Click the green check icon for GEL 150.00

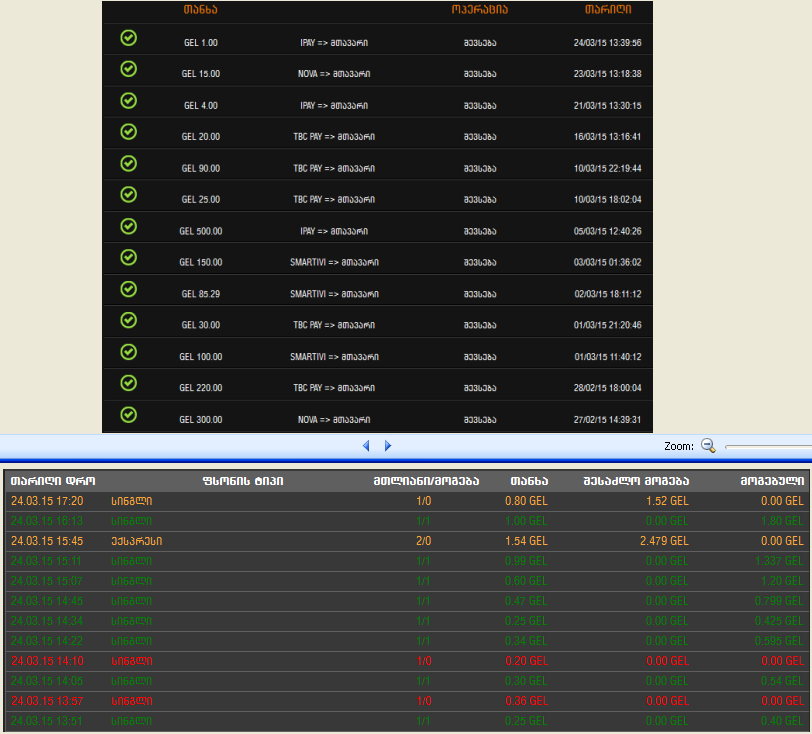click(128, 257)
